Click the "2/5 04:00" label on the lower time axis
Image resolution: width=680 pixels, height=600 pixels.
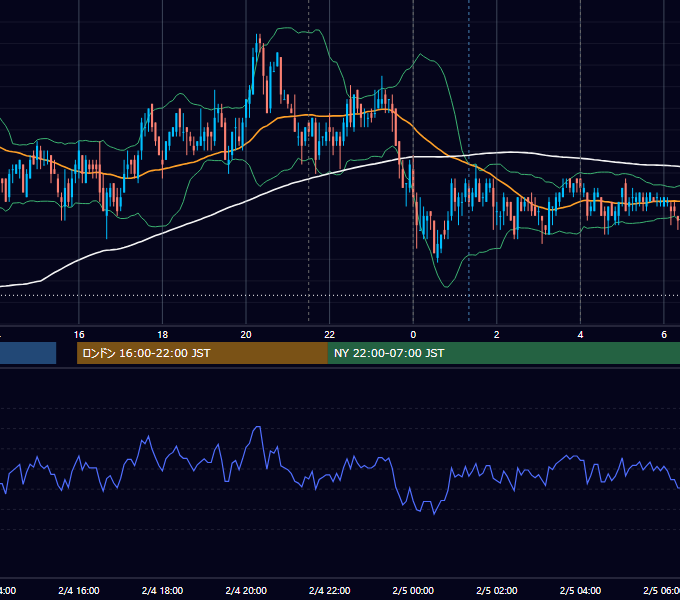pos(580,591)
